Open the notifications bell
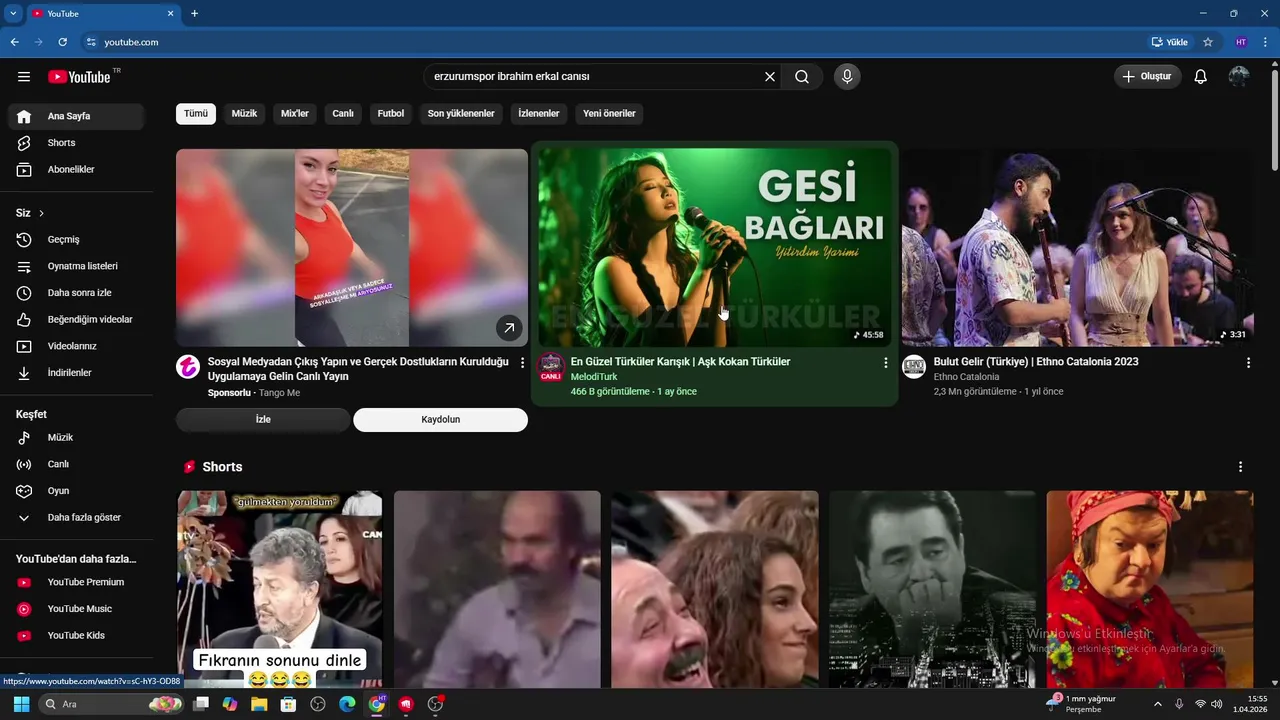1280x720 pixels. point(1201,77)
